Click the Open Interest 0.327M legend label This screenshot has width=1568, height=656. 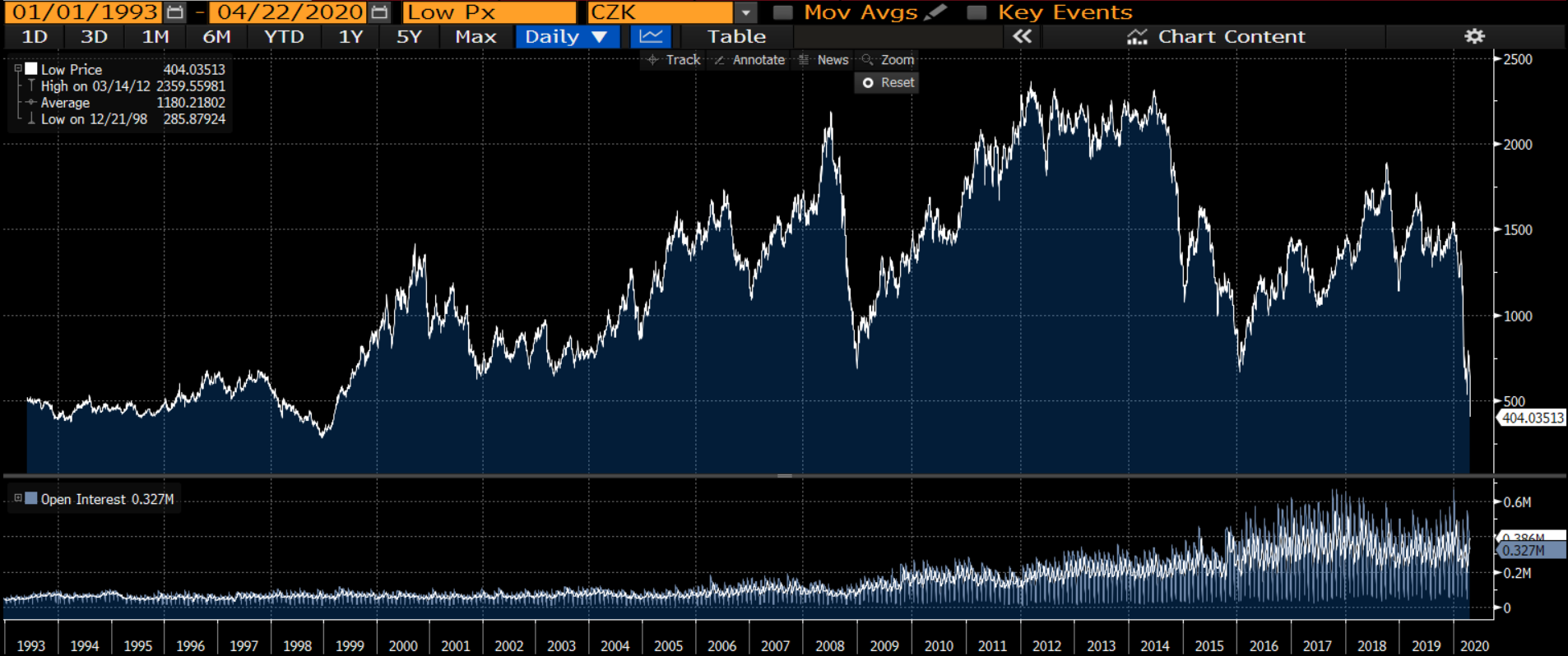click(x=107, y=499)
